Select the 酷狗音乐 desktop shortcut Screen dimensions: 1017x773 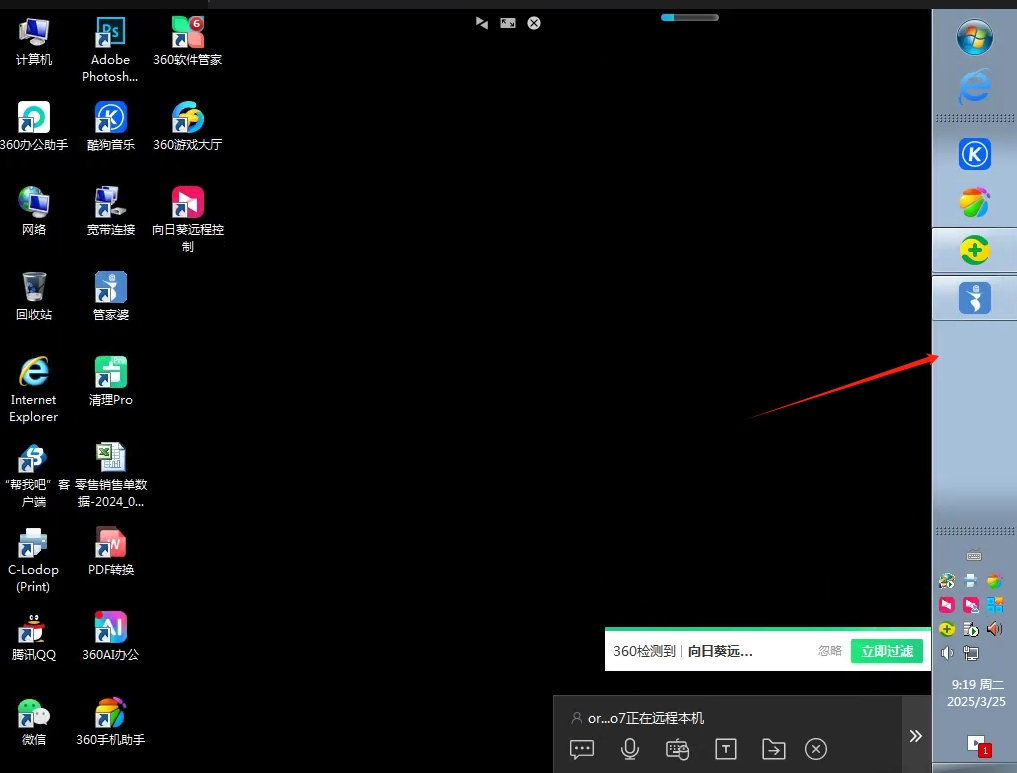pos(110,126)
